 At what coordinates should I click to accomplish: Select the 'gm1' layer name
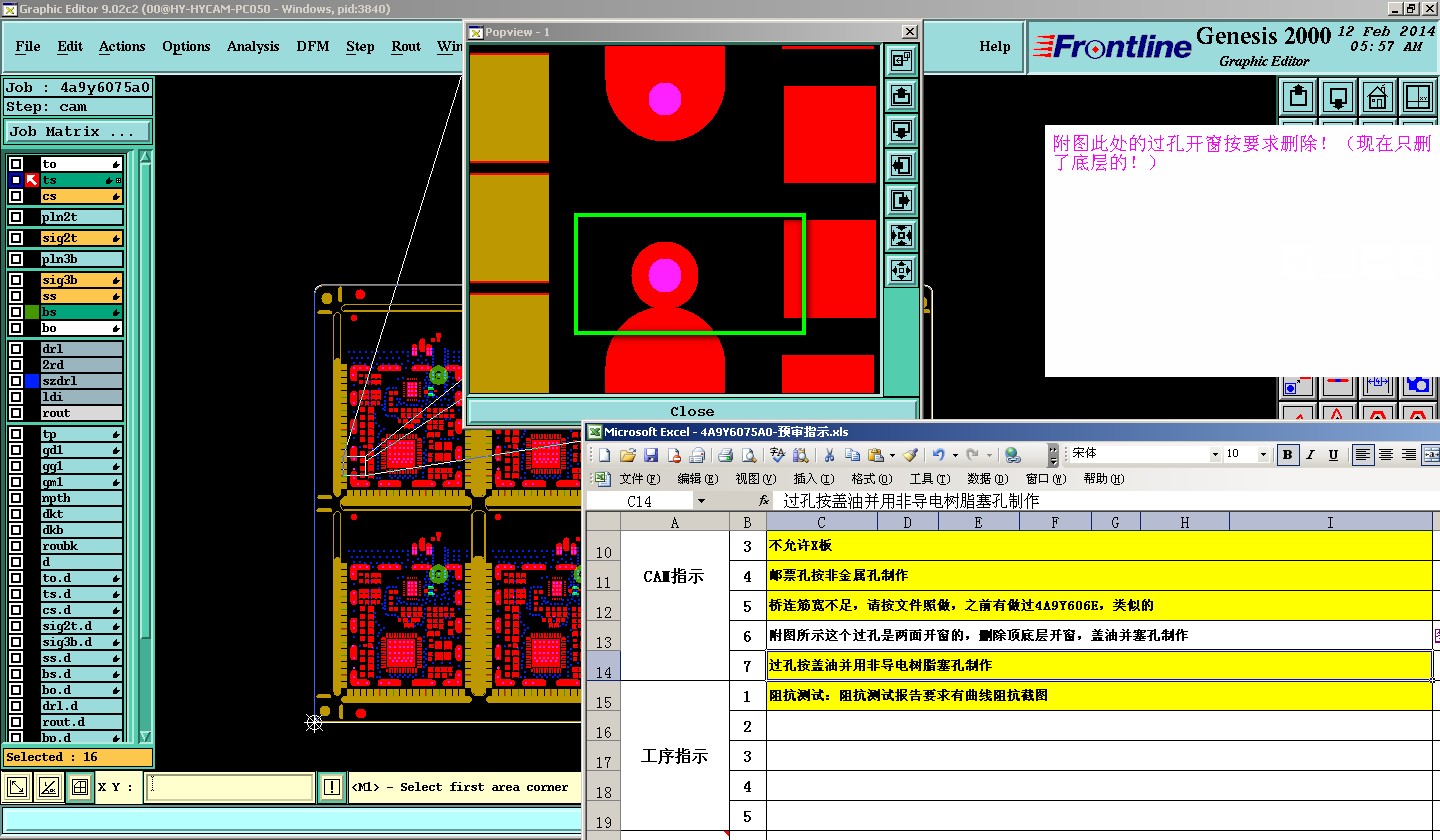(81, 482)
